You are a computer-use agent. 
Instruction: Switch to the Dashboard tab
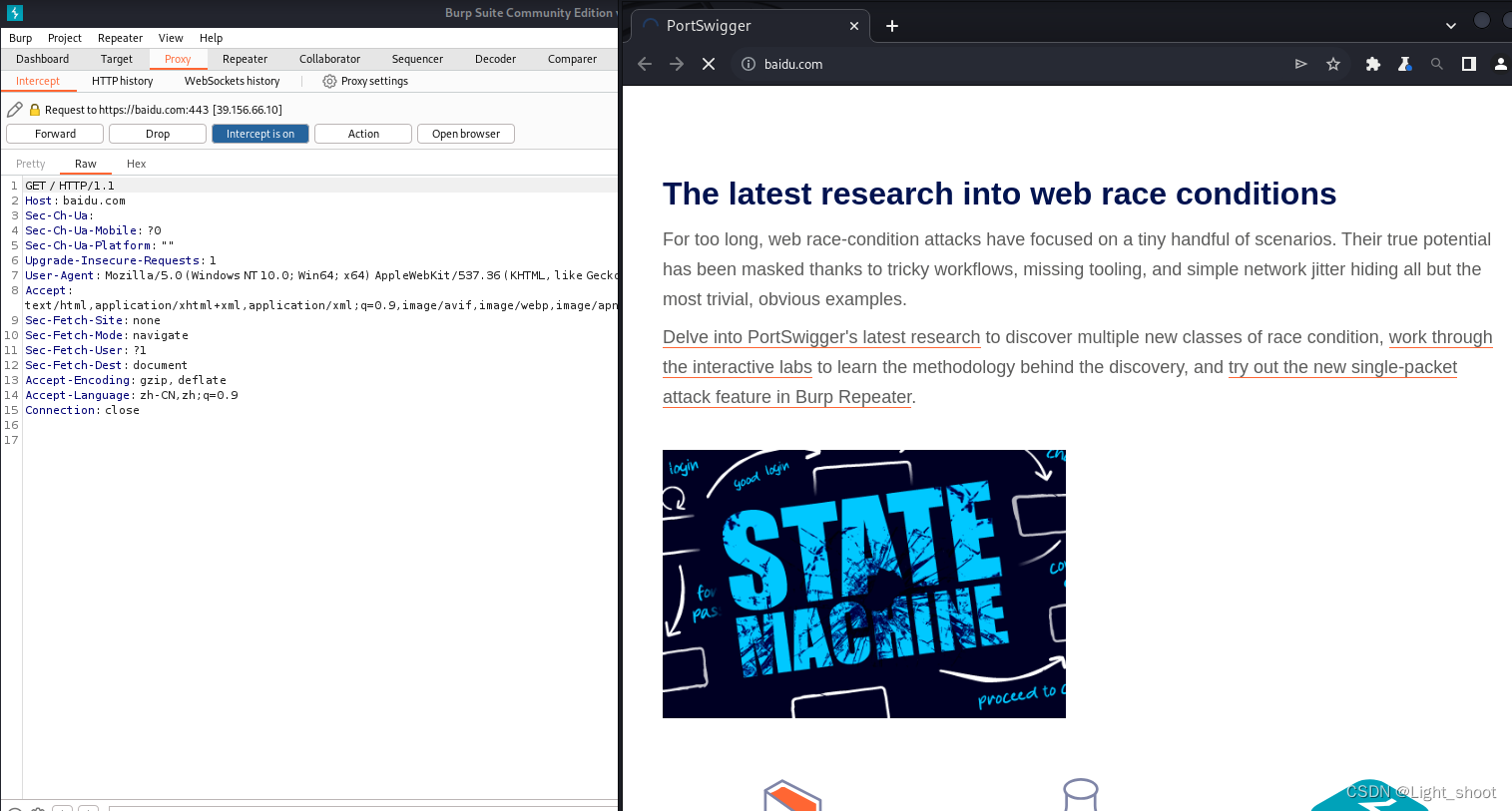click(43, 59)
